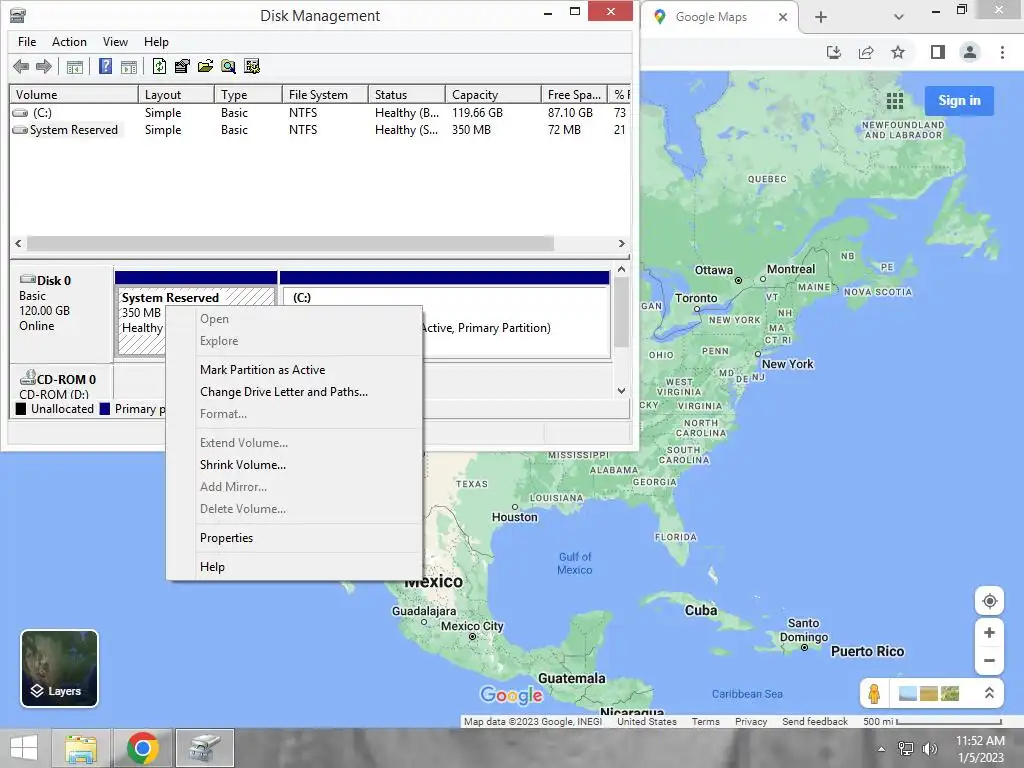Open the Privacy link on Maps

point(751,722)
